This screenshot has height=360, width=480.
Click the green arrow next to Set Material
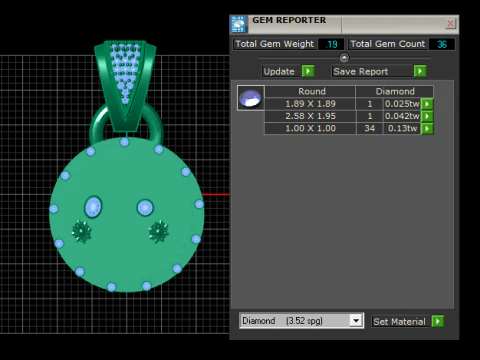click(438, 321)
